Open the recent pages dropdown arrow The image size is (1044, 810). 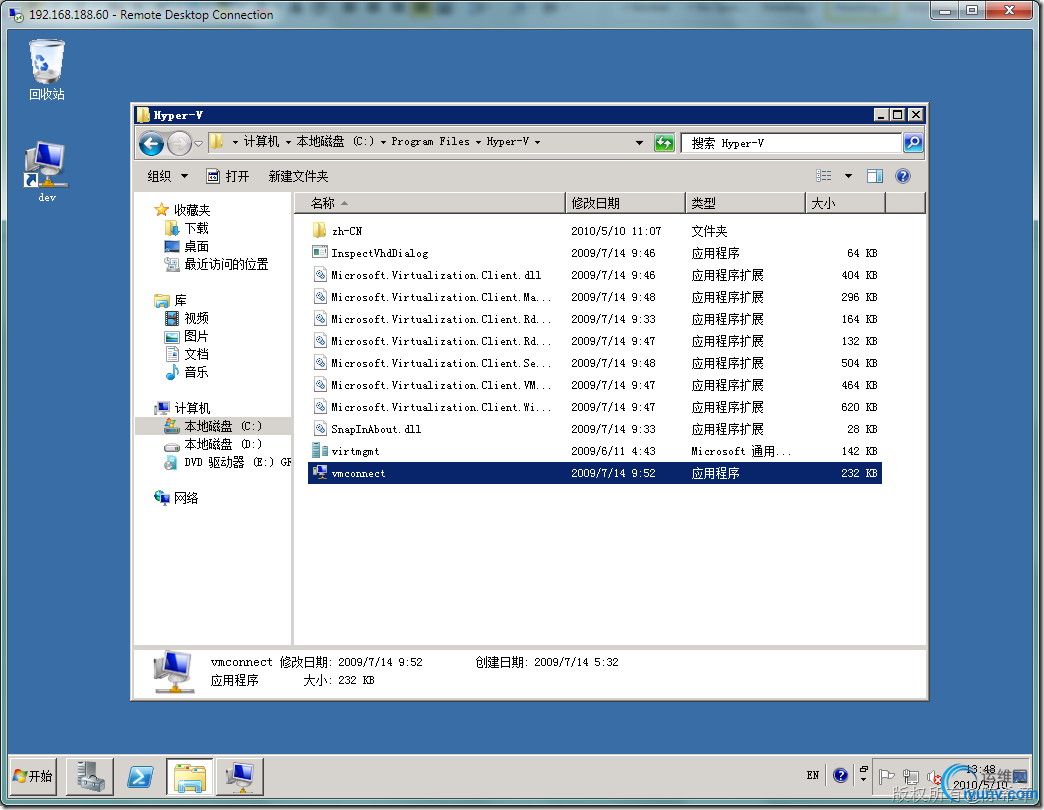(x=198, y=143)
